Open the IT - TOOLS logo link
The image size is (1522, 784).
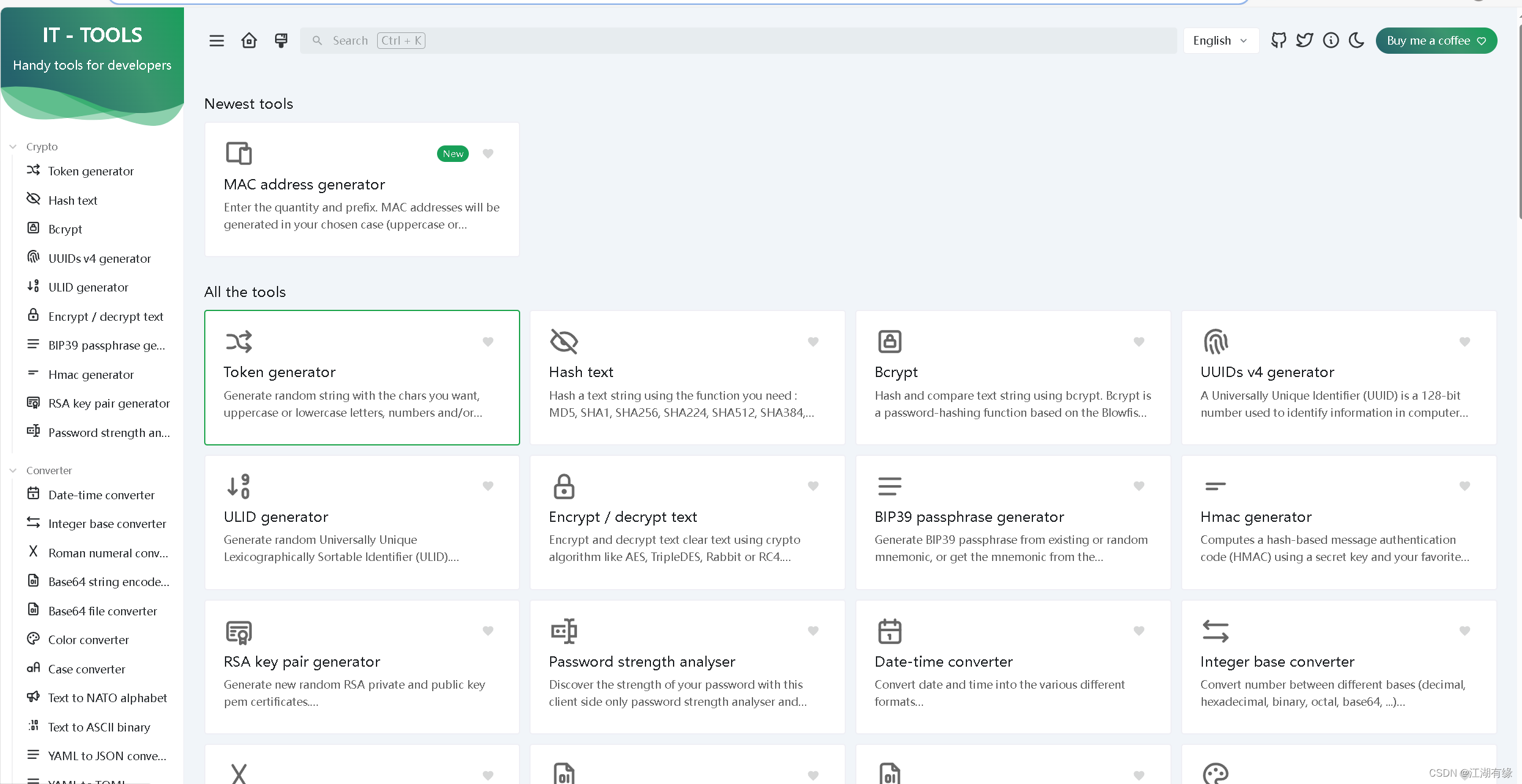(92, 35)
